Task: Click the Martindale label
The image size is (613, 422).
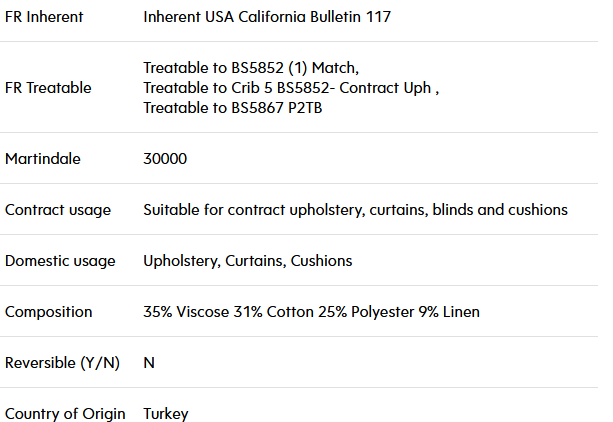Action: pos(43,159)
